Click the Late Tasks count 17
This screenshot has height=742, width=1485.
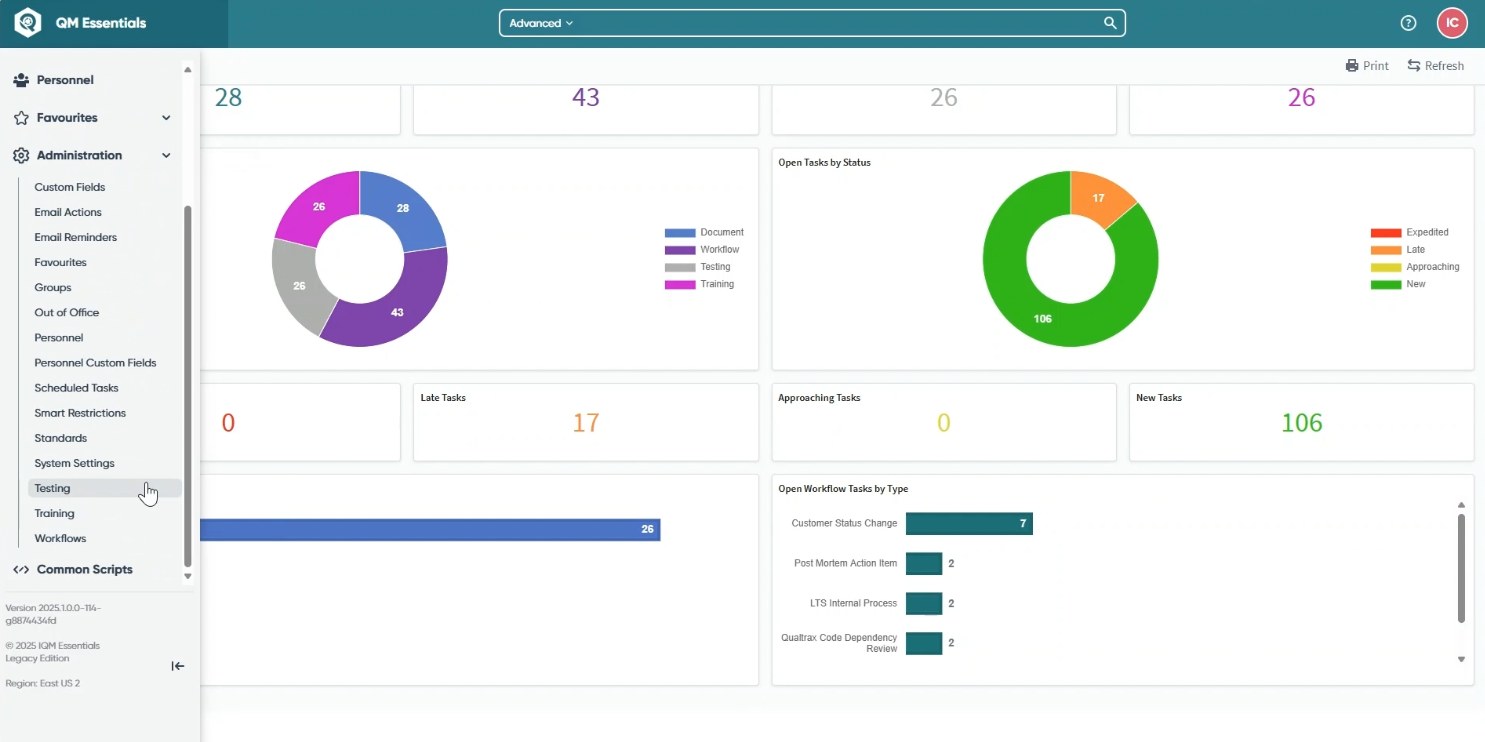(586, 423)
